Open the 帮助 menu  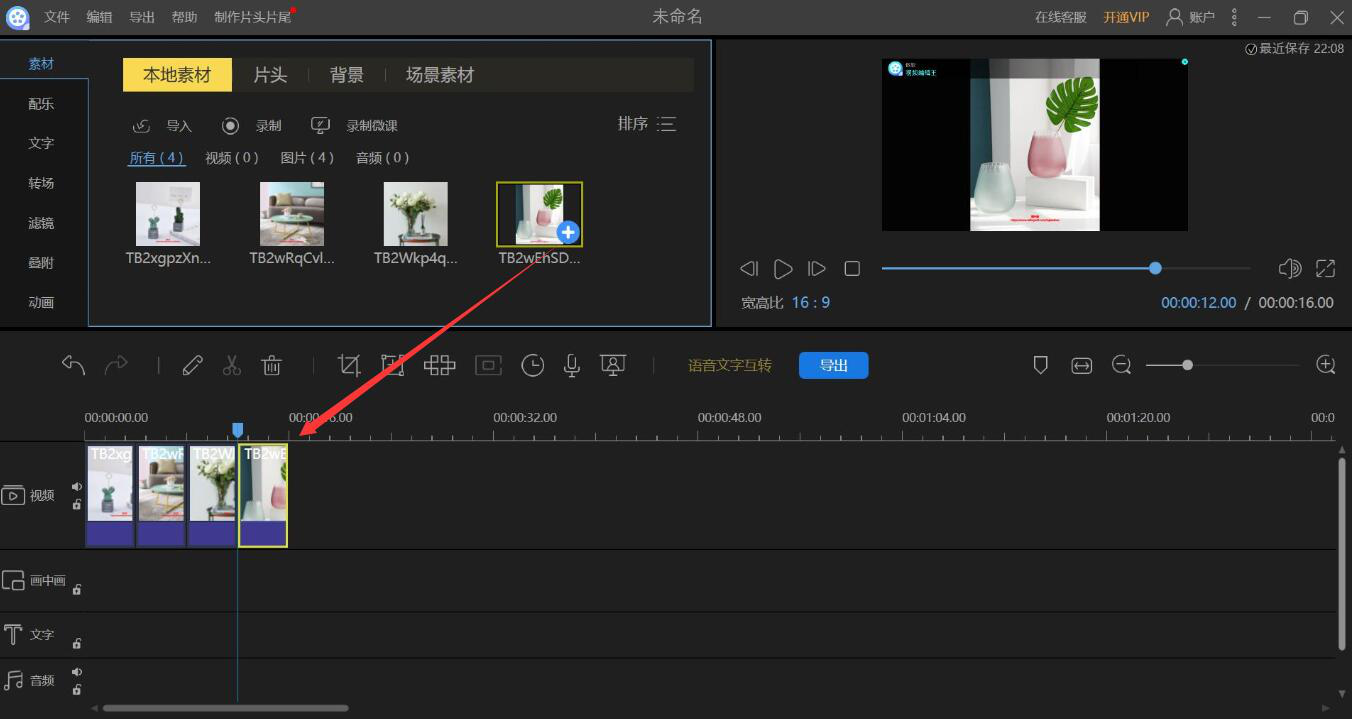[184, 17]
